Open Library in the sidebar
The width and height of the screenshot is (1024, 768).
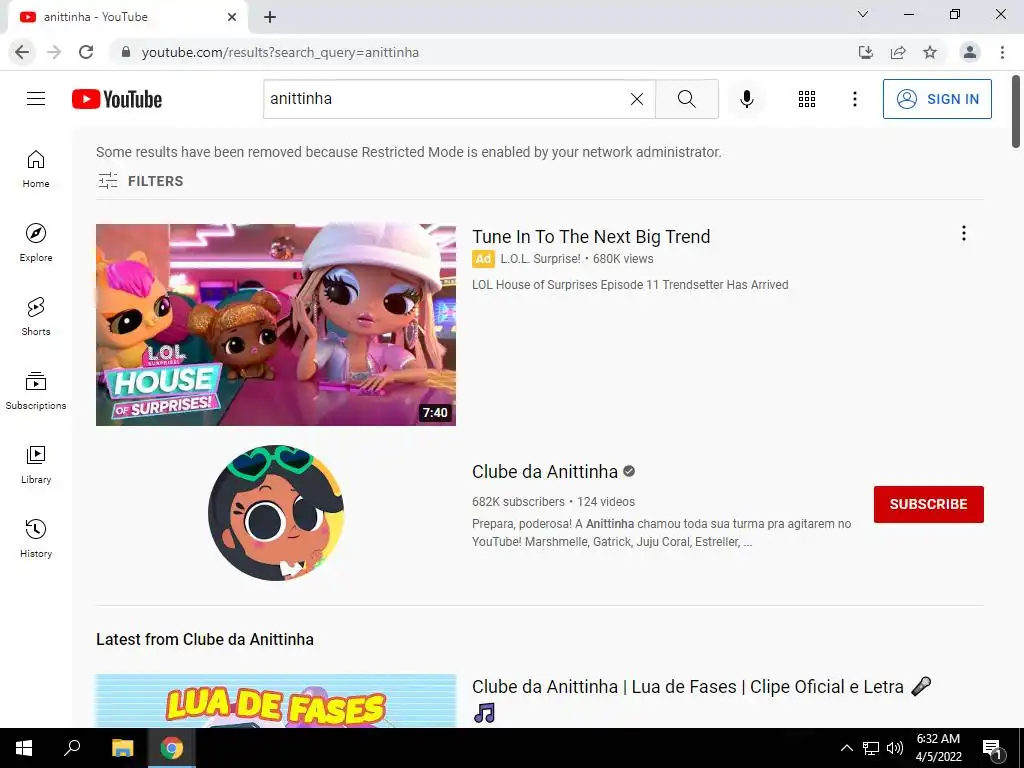point(36,464)
